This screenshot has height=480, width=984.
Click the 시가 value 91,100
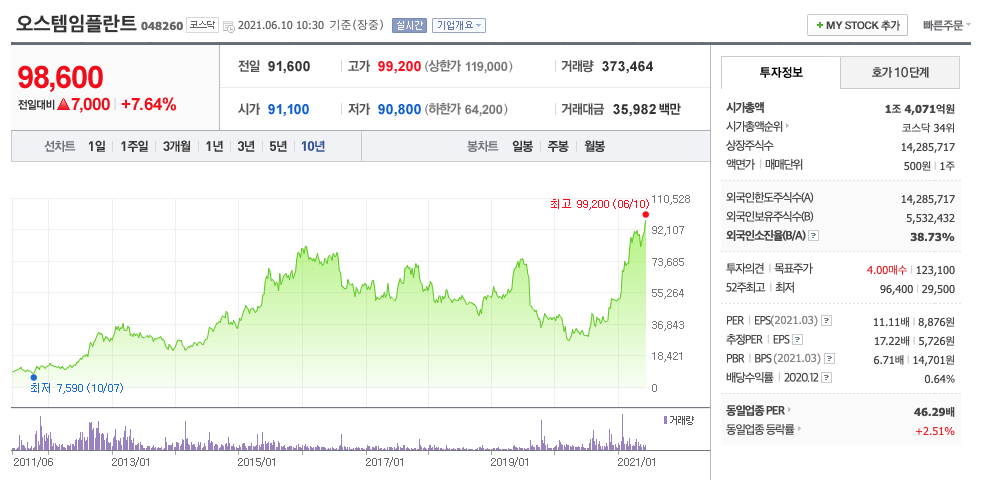pos(289,109)
